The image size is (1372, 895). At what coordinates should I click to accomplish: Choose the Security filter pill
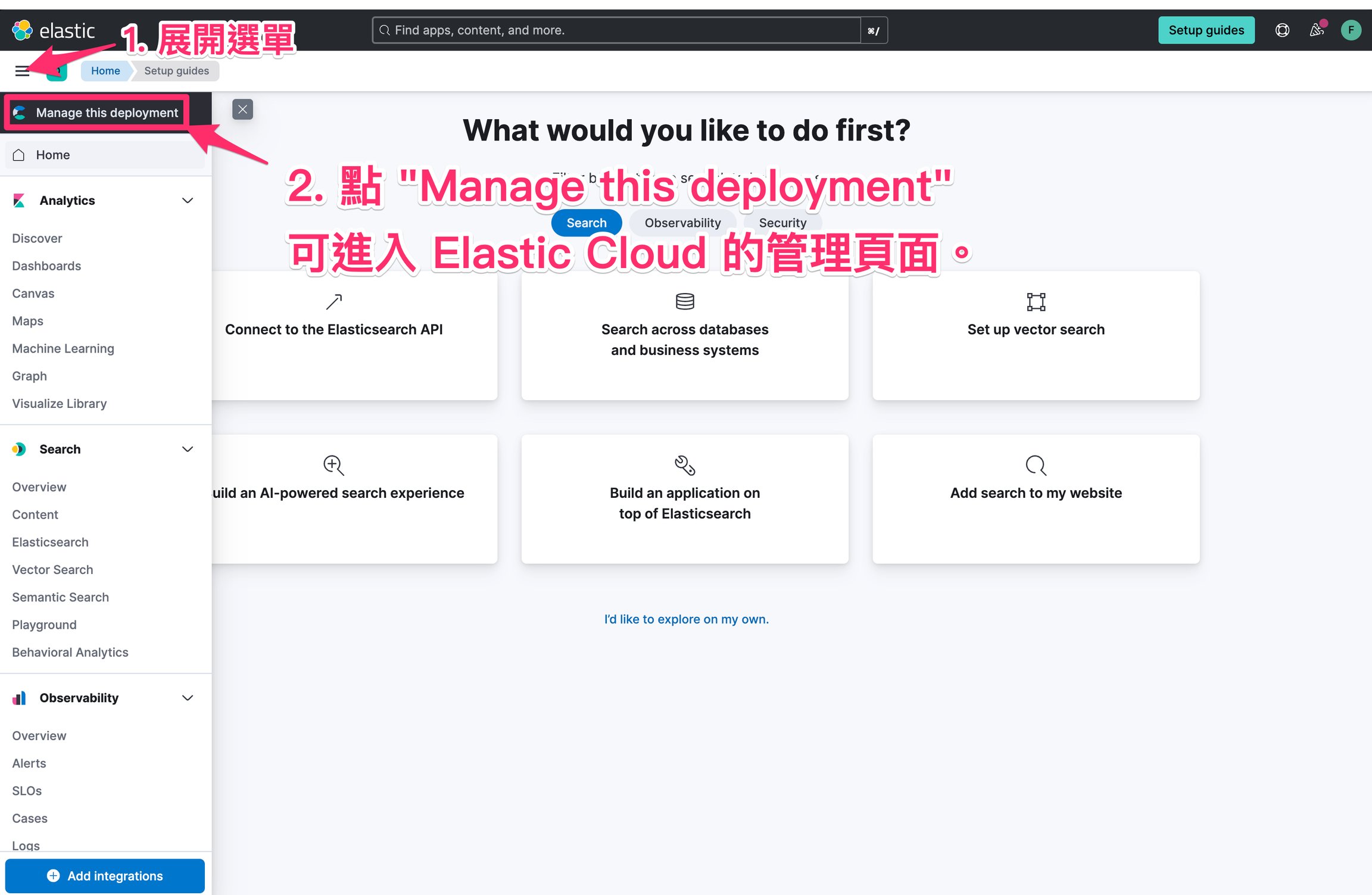782,223
